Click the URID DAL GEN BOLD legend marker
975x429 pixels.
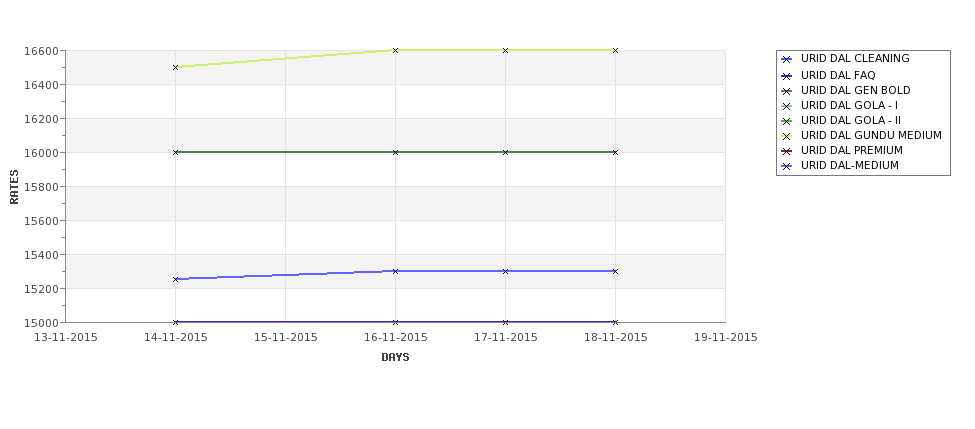click(787, 91)
